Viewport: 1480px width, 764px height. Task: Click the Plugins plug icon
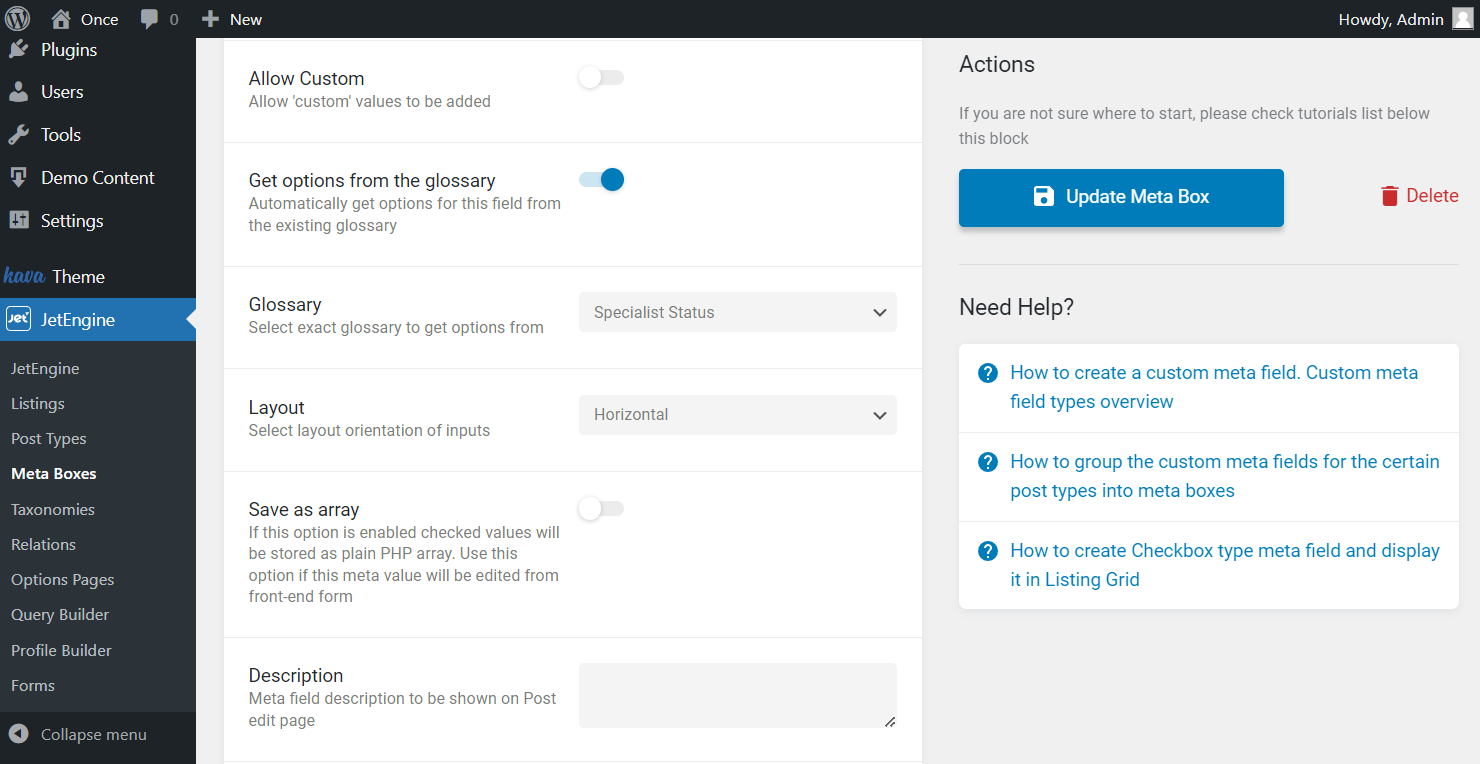(x=18, y=49)
